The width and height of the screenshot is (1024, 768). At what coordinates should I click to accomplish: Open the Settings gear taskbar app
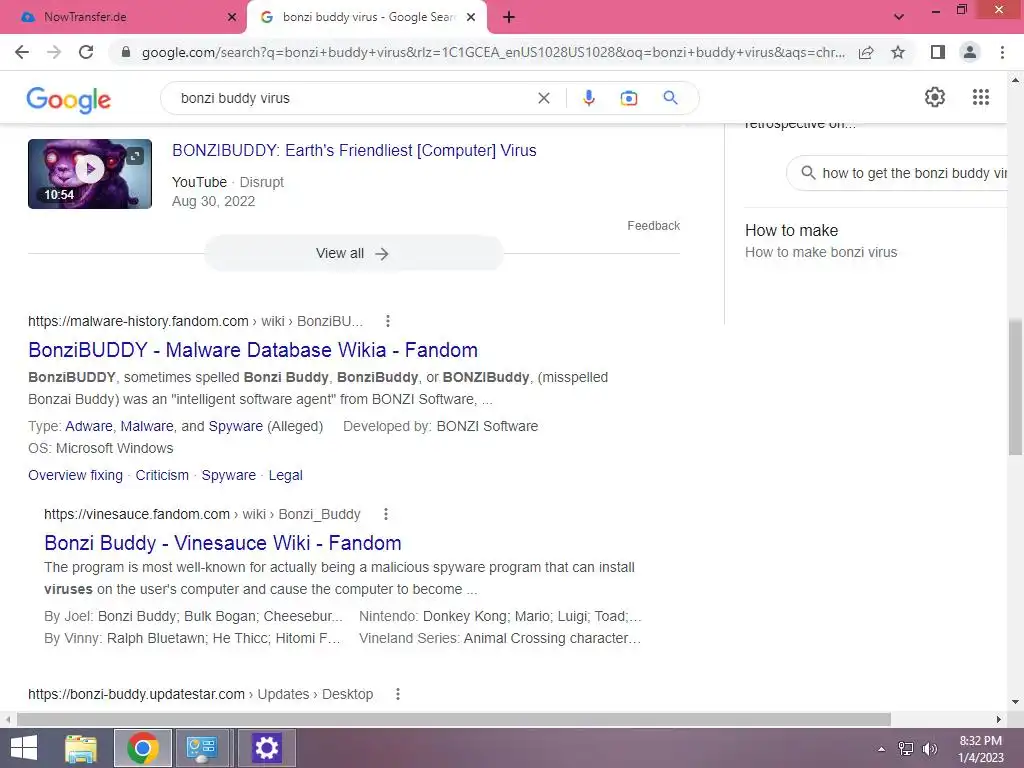[266, 748]
